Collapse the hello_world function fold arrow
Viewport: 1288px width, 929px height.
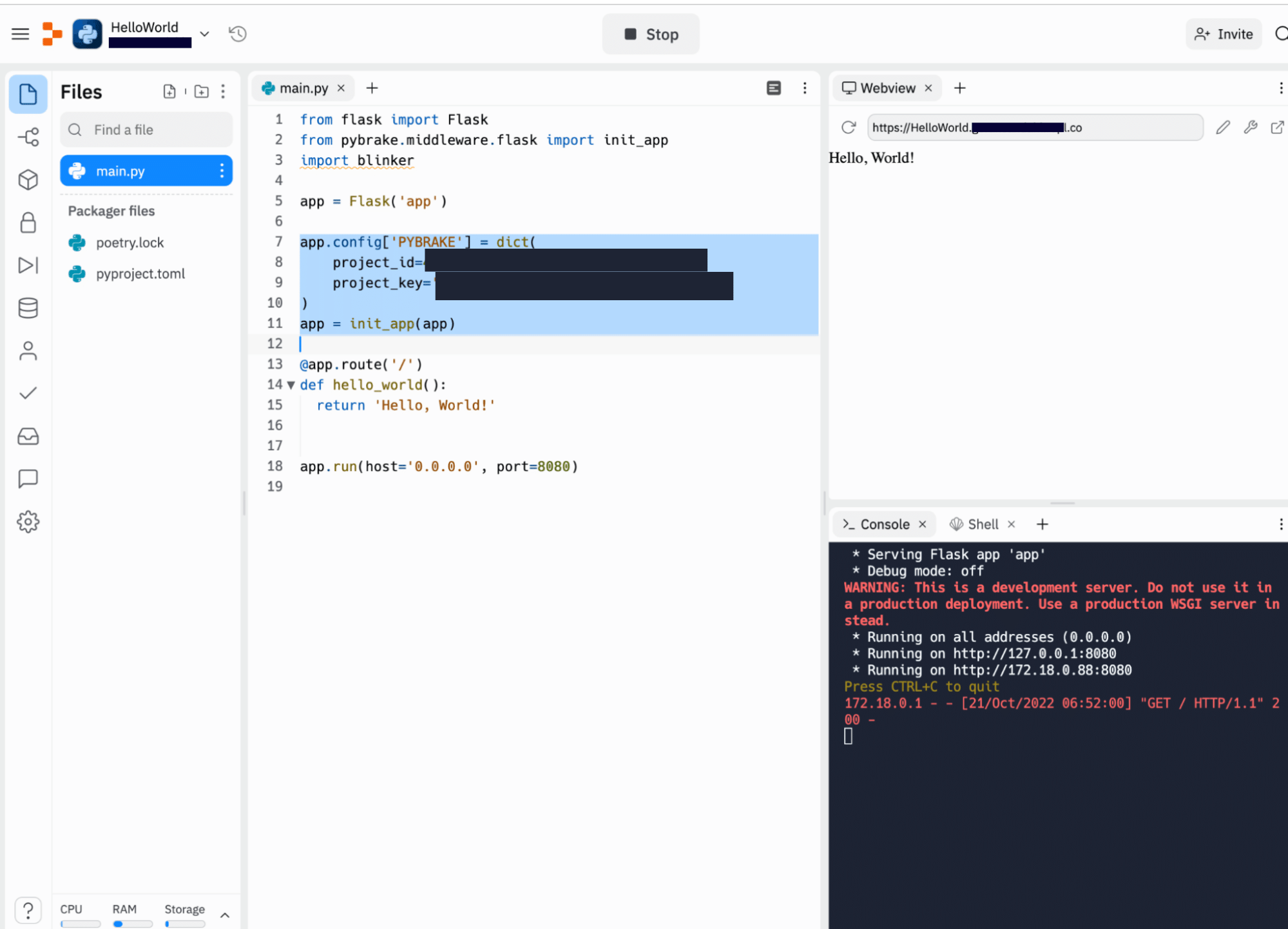click(291, 385)
